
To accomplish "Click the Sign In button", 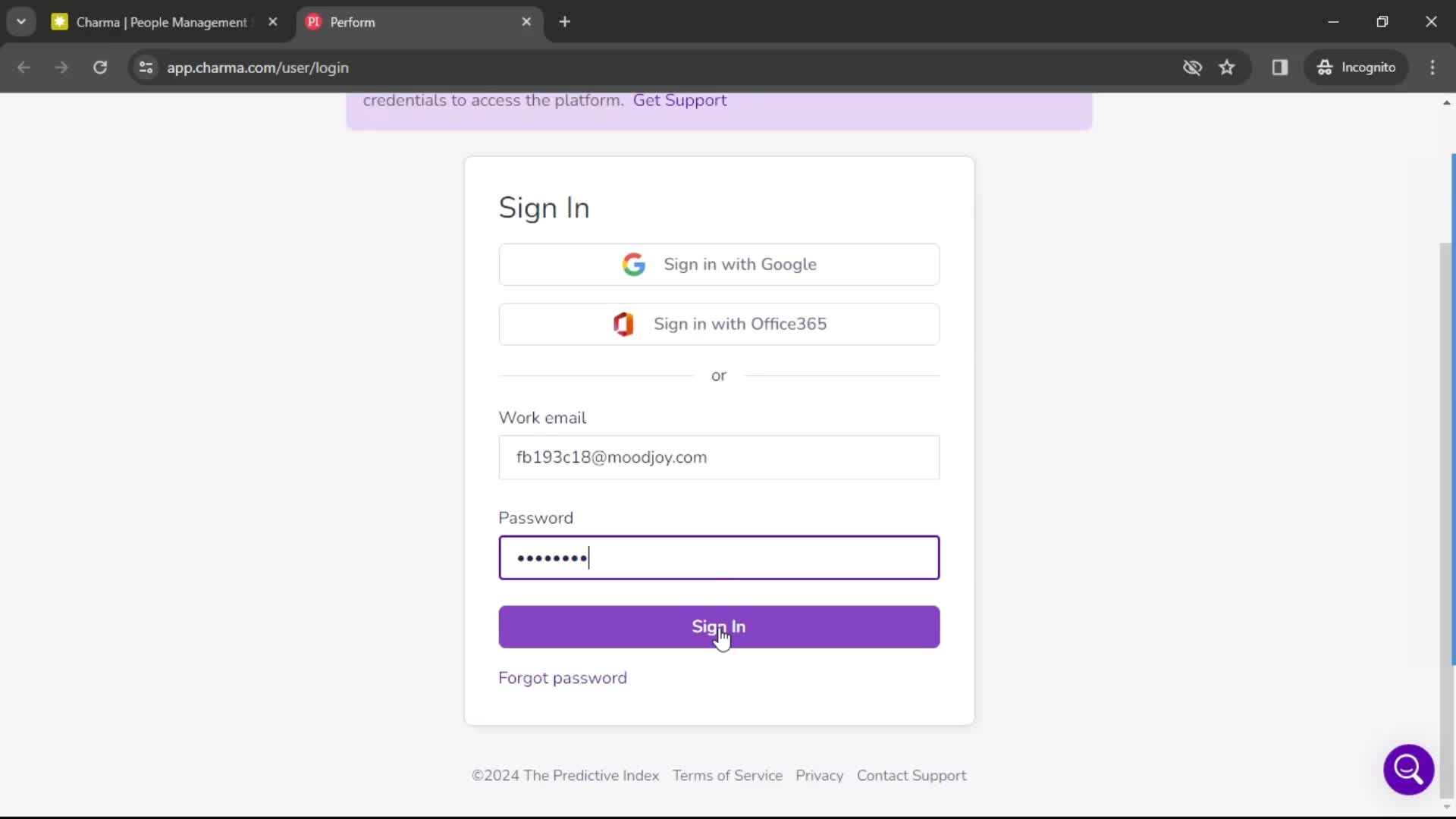I will pyautogui.click(x=719, y=626).
